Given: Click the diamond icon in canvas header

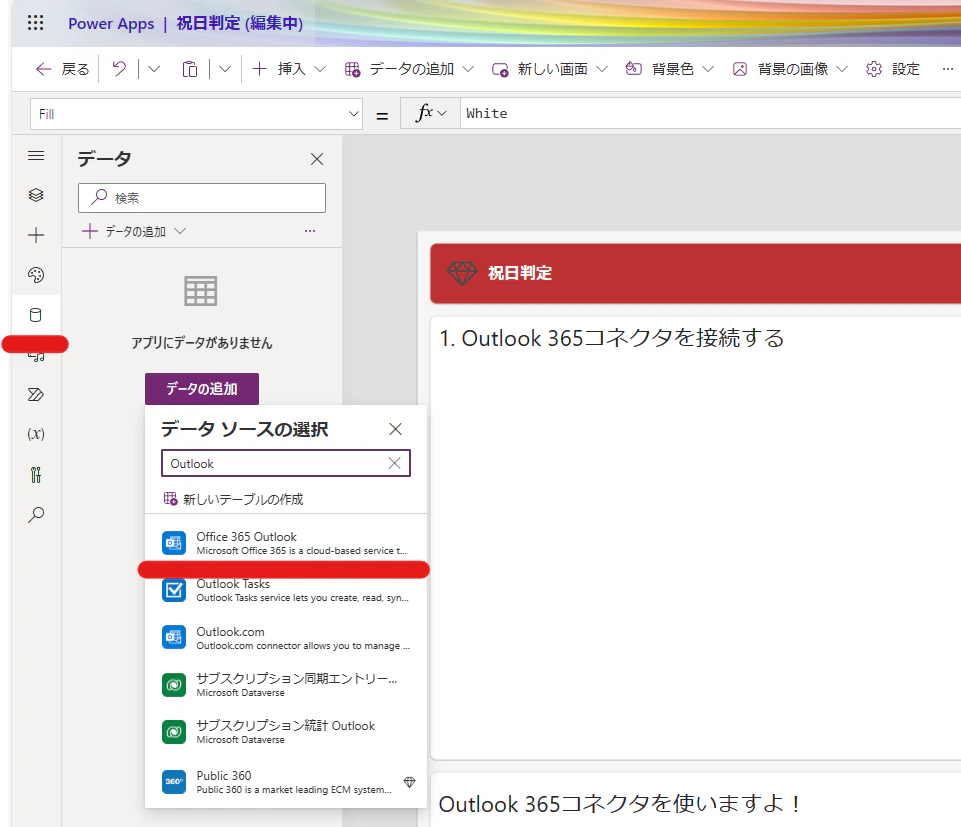Looking at the screenshot, I should [462, 273].
